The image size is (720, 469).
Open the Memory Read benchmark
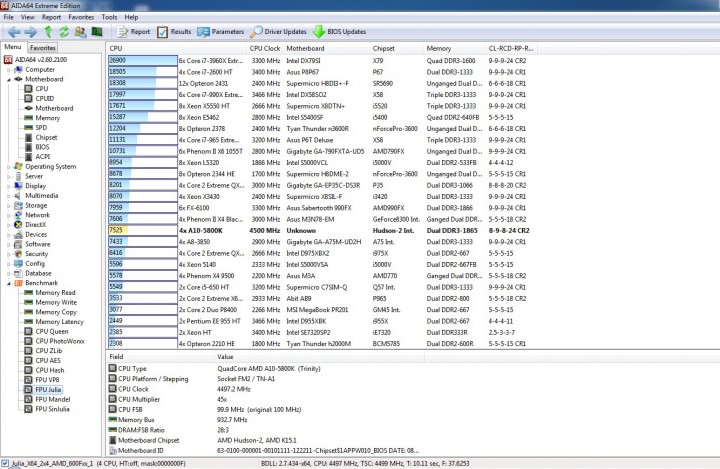click(55, 293)
